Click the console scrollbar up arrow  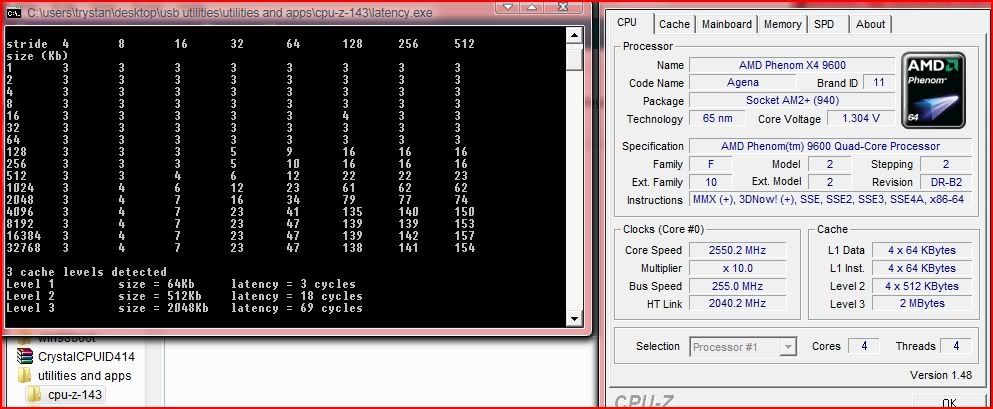coord(574,35)
